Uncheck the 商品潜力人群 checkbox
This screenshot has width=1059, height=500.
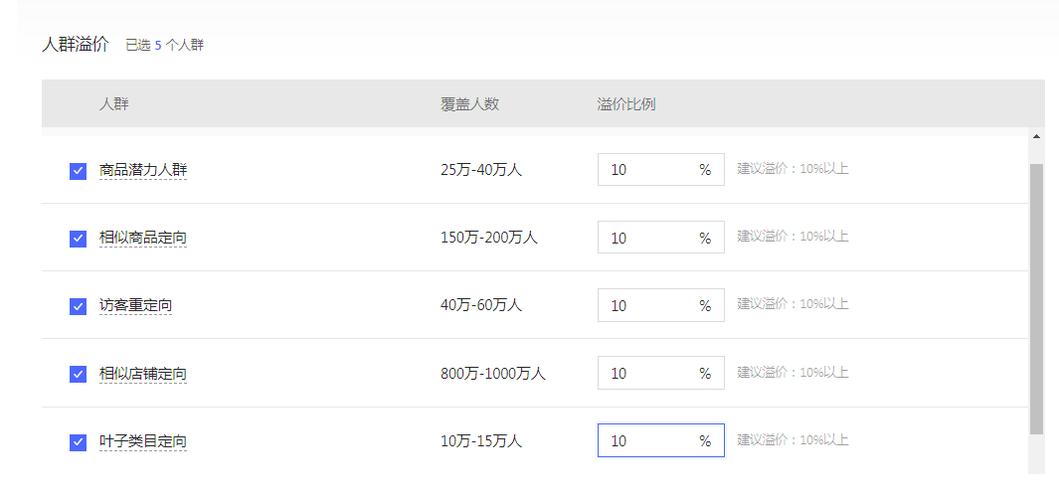[78, 171]
